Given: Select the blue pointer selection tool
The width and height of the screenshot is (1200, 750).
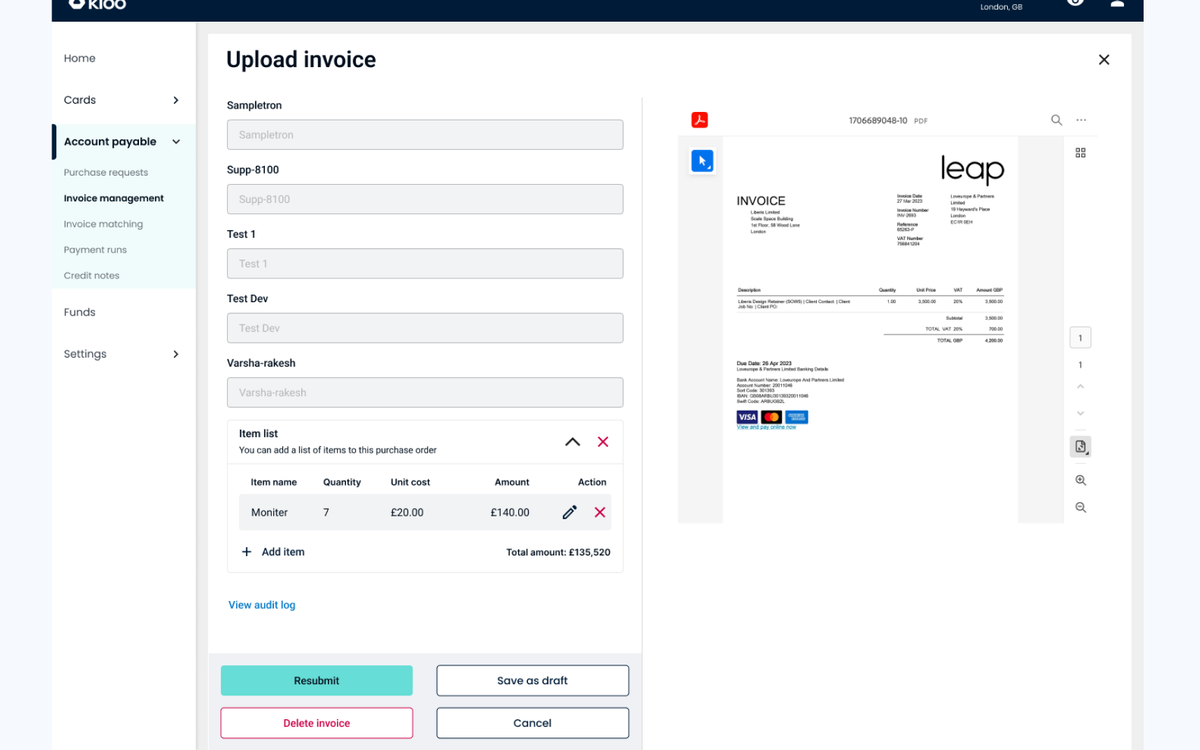Looking at the screenshot, I should point(702,160).
